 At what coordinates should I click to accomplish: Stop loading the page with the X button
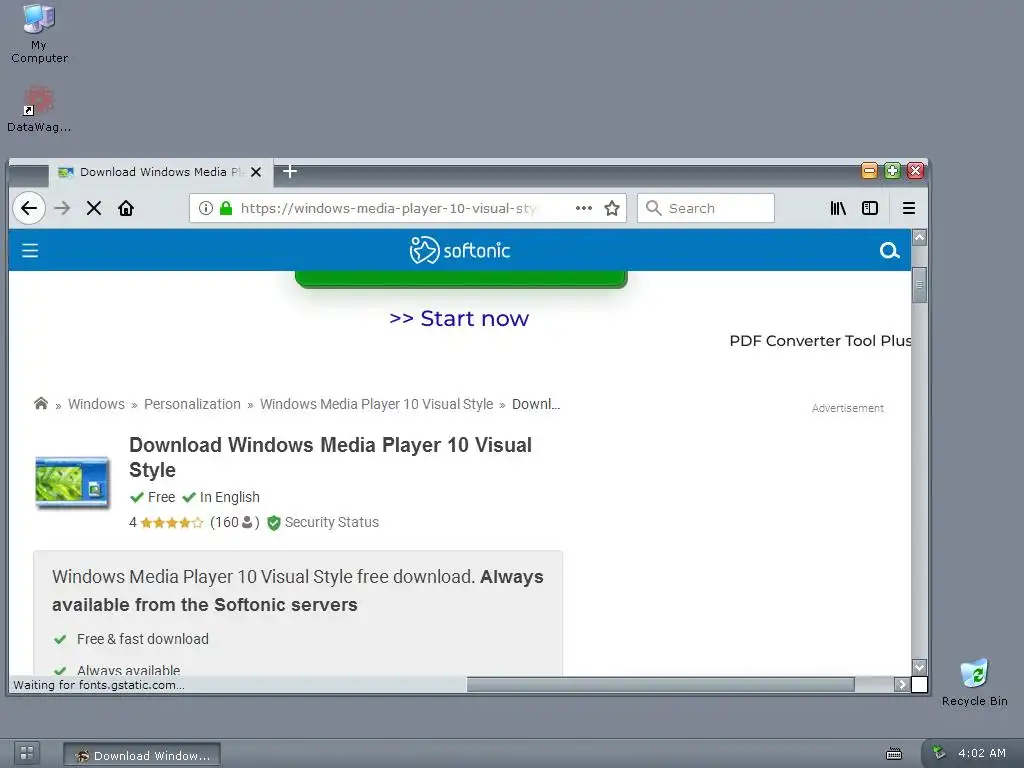[94, 208]
